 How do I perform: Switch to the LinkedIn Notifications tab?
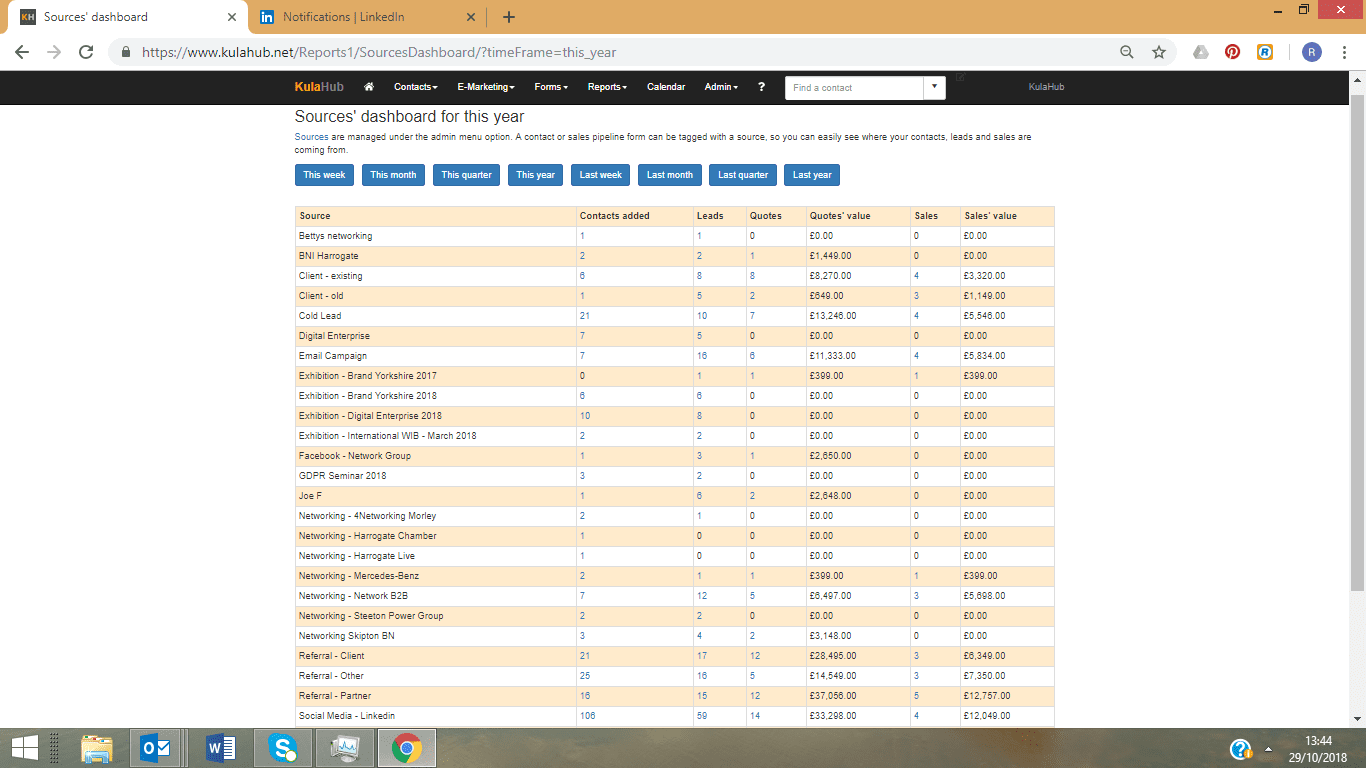coord(344,16)
